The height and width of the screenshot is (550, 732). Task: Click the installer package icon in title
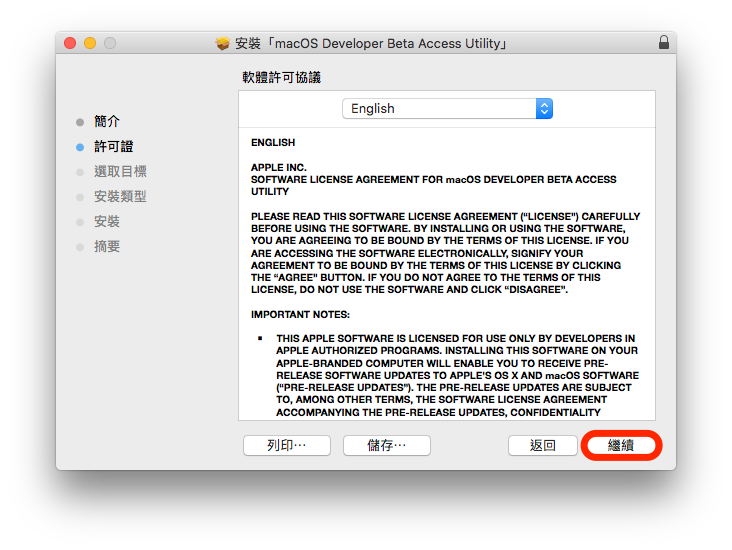point(223,43)
